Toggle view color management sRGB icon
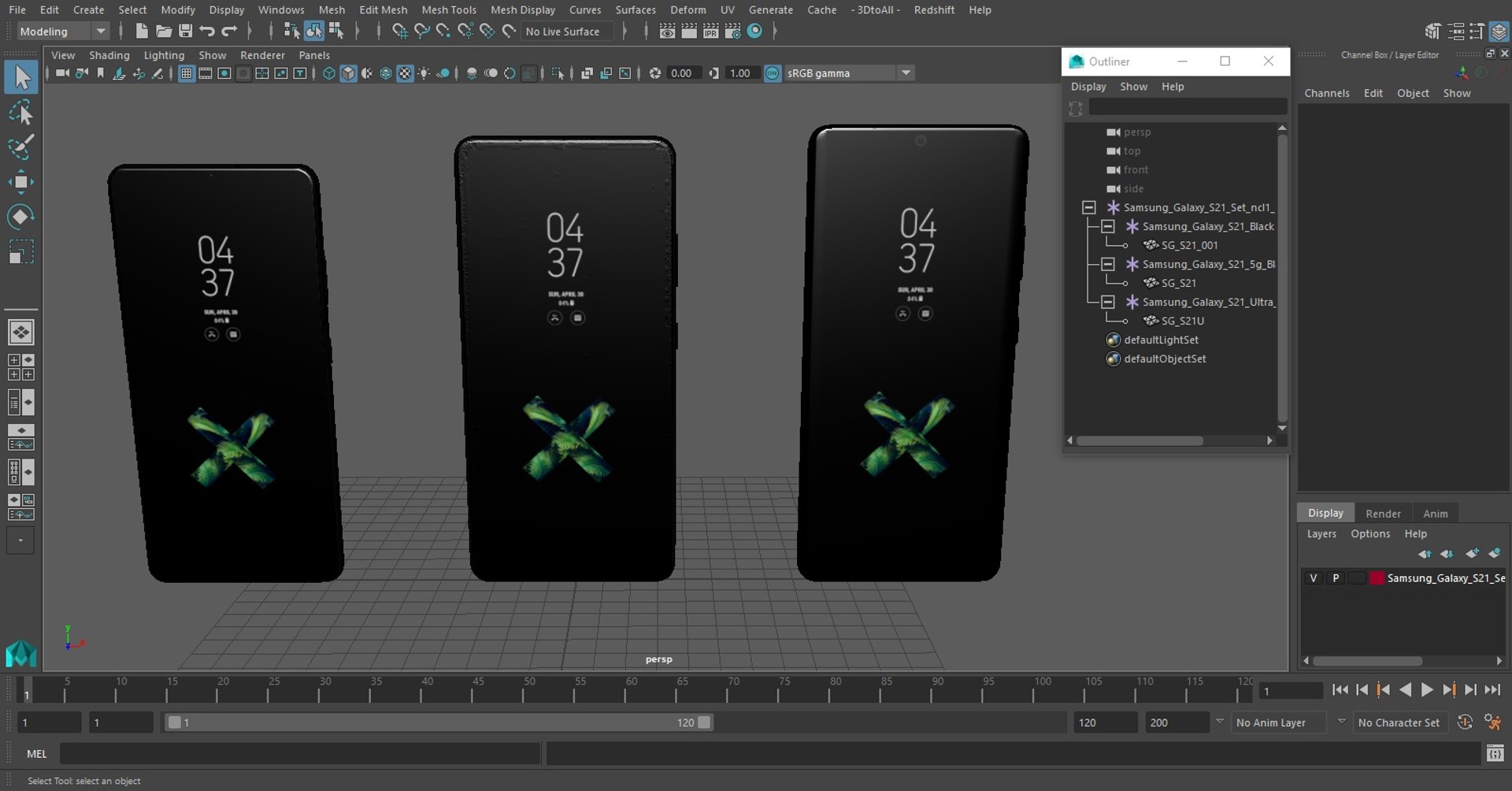The height and width of the screenshot is (791, 1512). pyautogui.click(x=773, y=73)
